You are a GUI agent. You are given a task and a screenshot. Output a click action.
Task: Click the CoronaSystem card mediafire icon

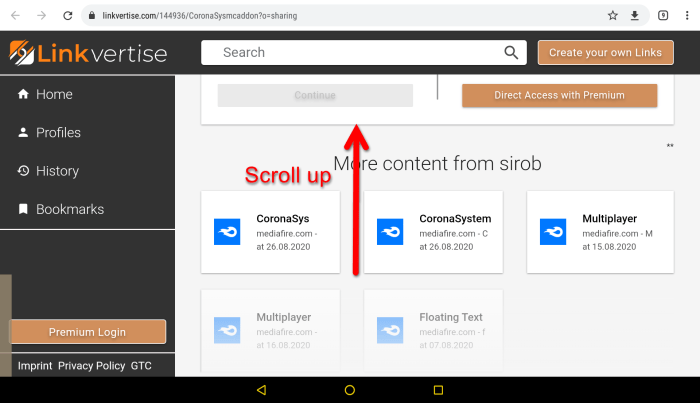[x=390, y=232]
